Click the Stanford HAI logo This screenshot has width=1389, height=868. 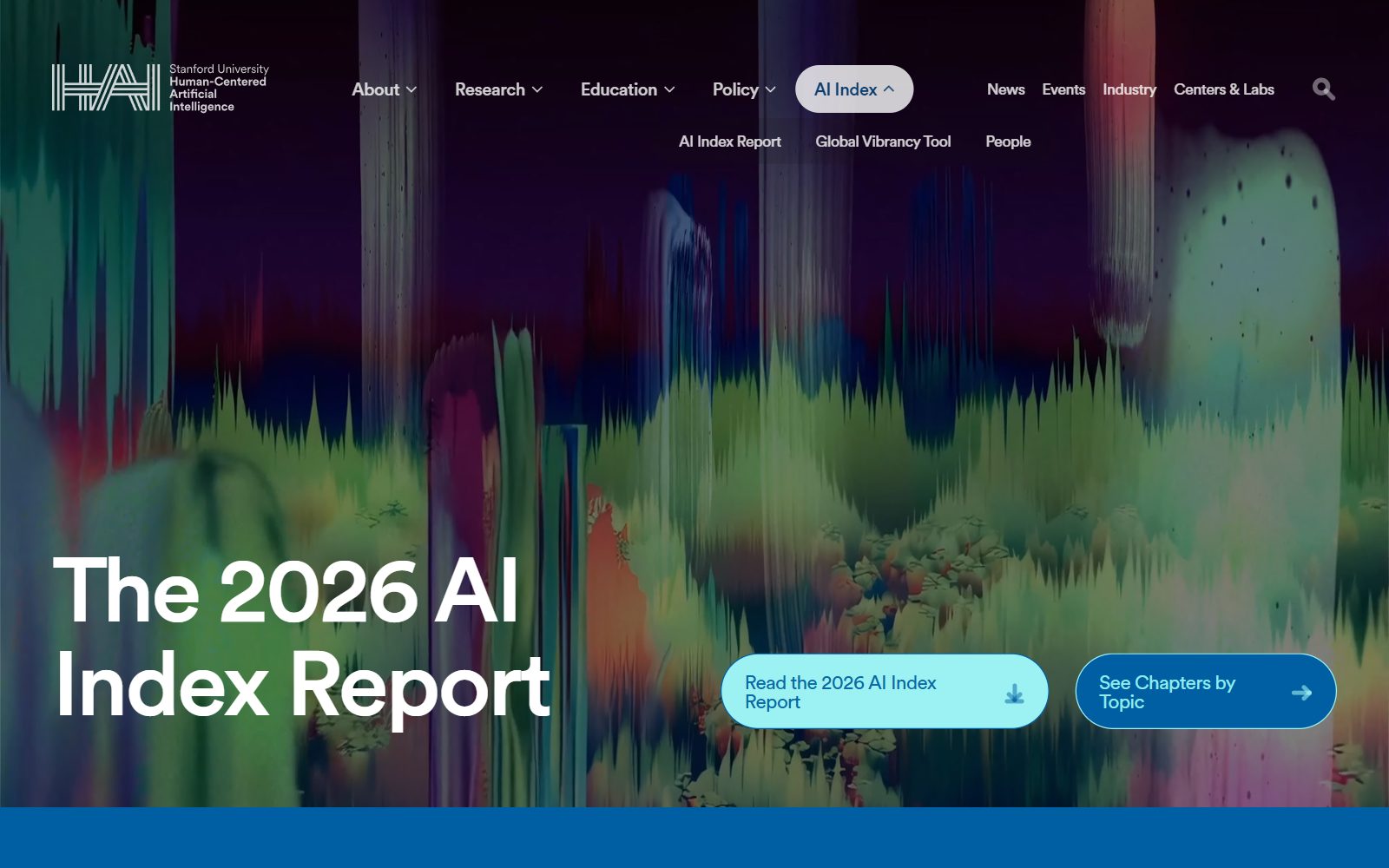coord(160,88)
